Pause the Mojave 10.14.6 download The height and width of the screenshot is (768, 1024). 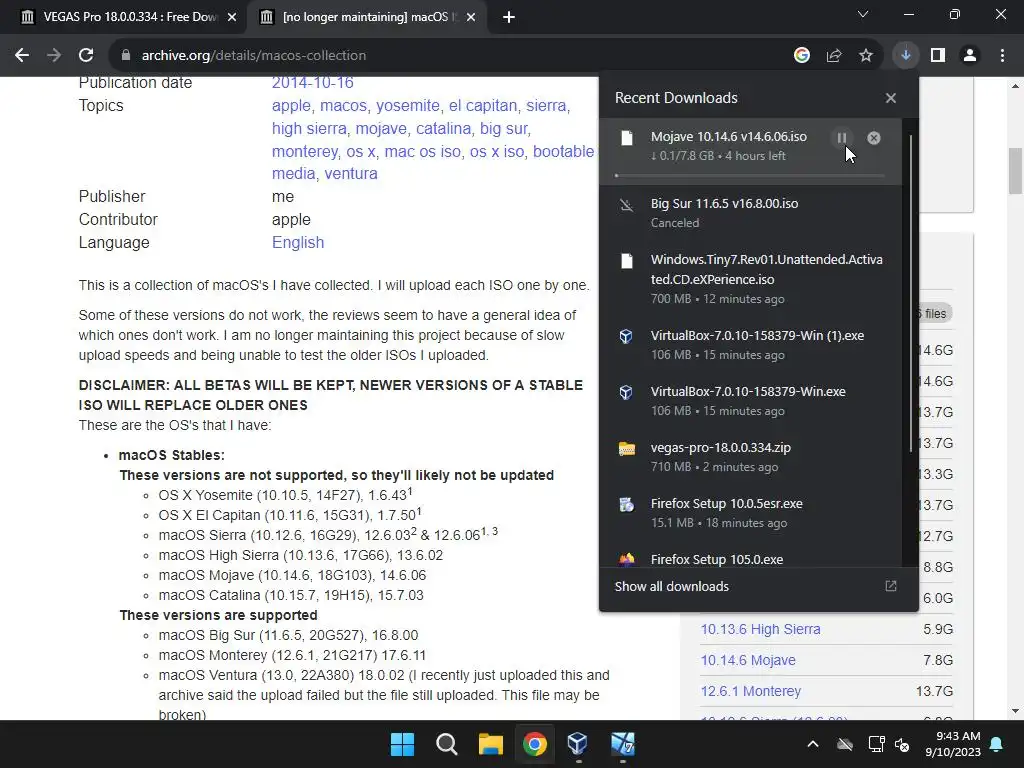pos(842,138)
